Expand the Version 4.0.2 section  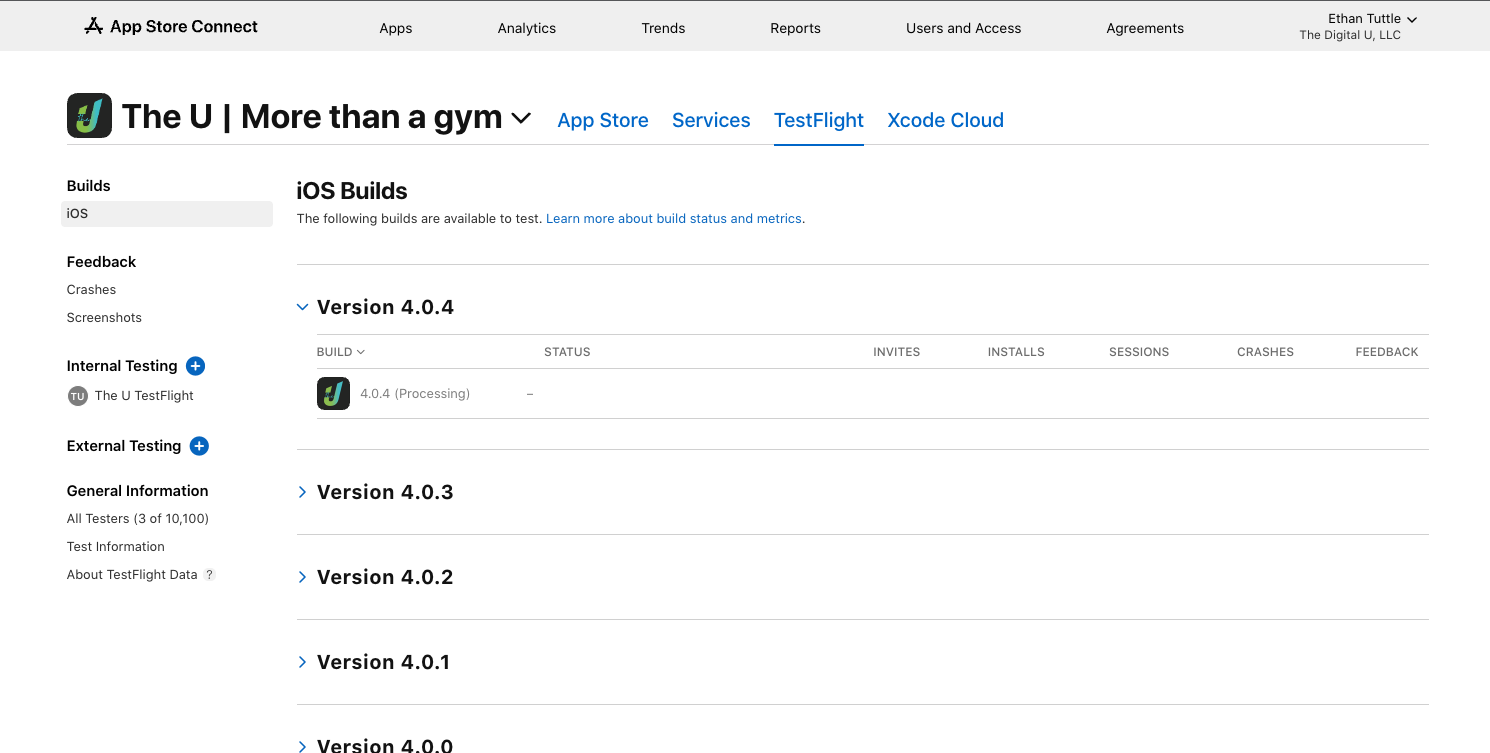pos(302,577)
